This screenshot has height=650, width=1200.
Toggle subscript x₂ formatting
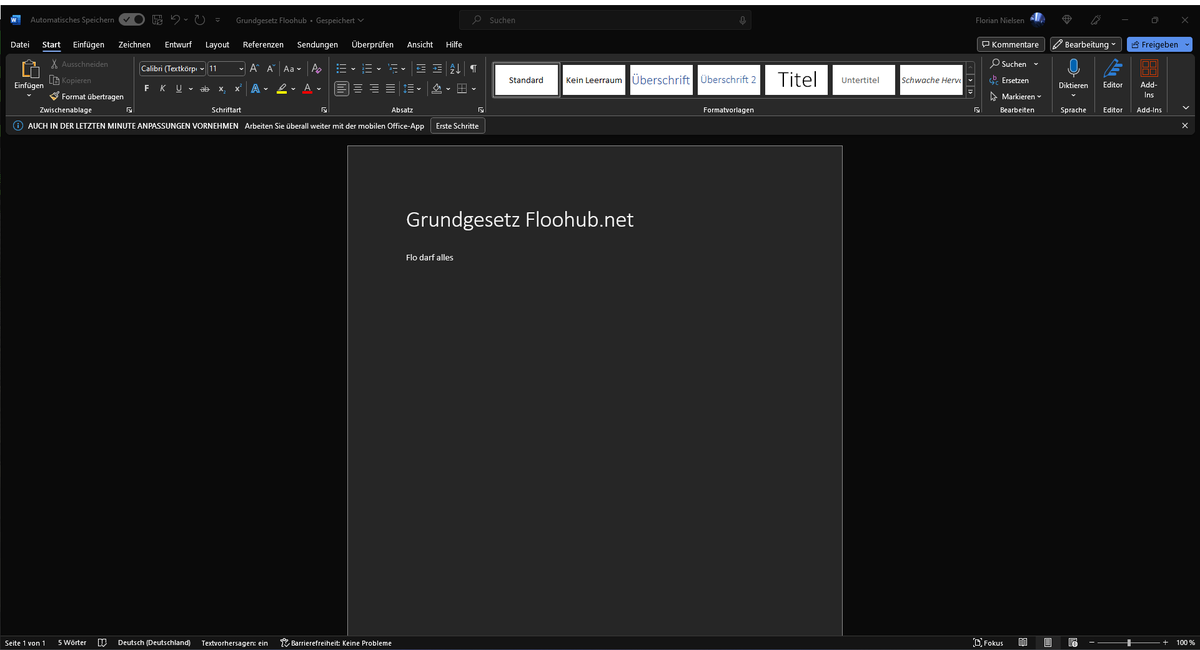point(222,88)
